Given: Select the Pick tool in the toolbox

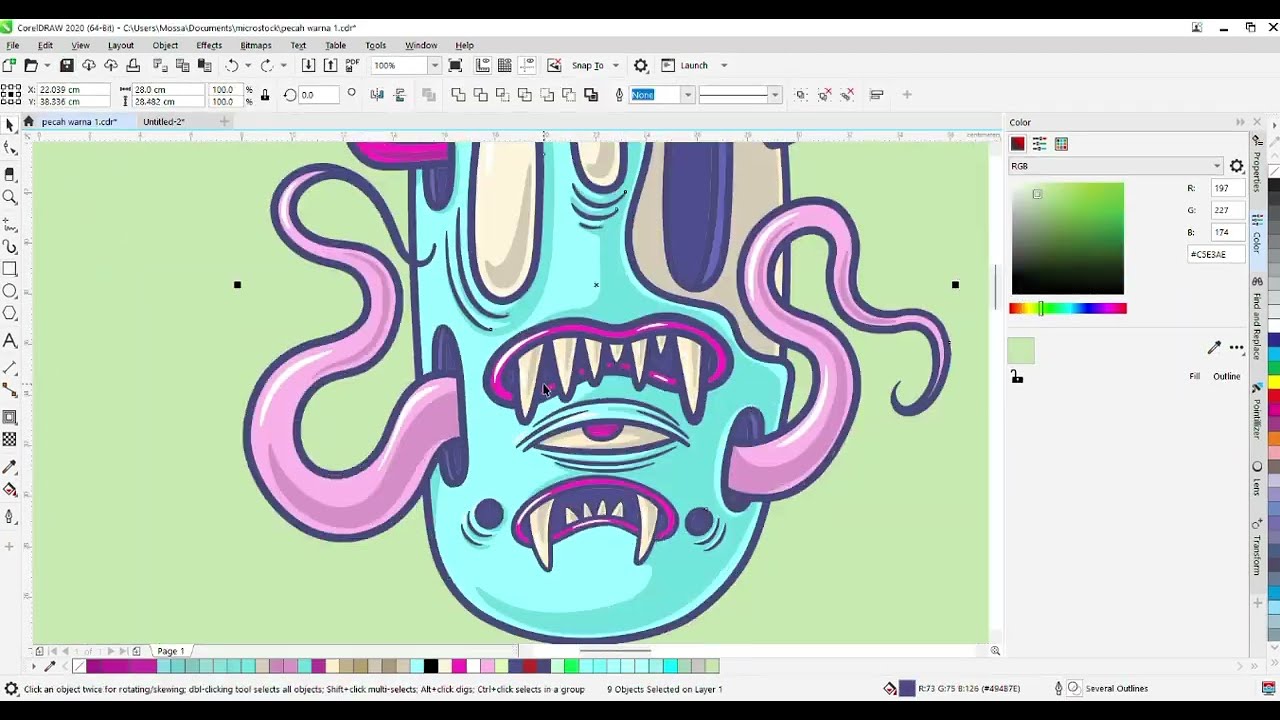Looking at the screenshot, I should coord(10,125).
